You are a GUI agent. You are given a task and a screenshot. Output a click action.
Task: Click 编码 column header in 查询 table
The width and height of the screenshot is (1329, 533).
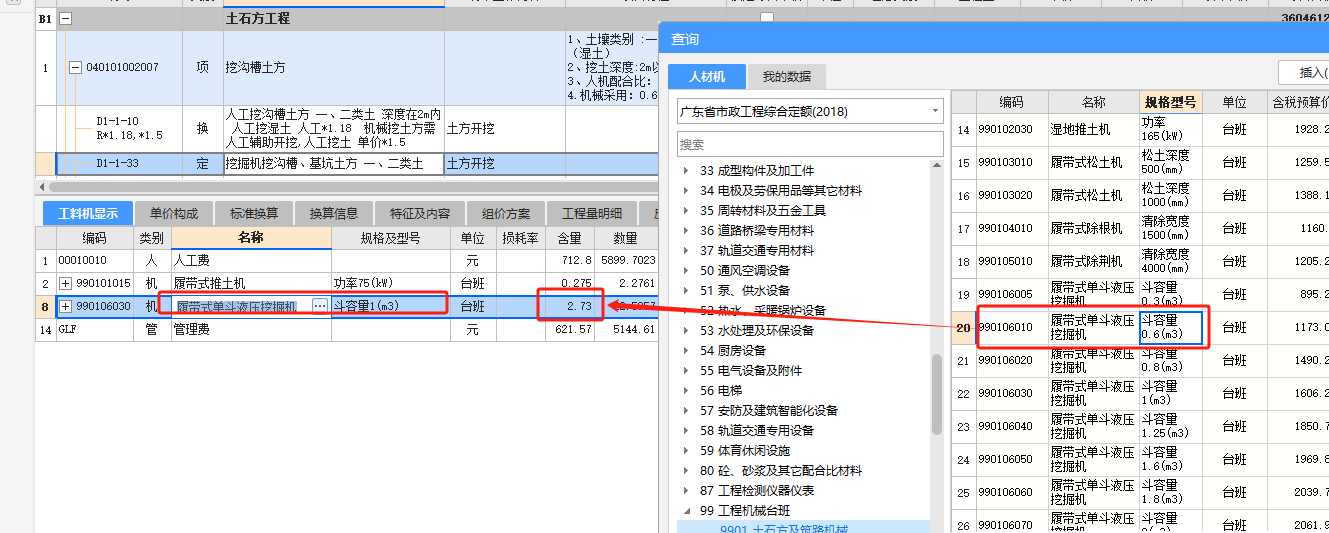1011,102
